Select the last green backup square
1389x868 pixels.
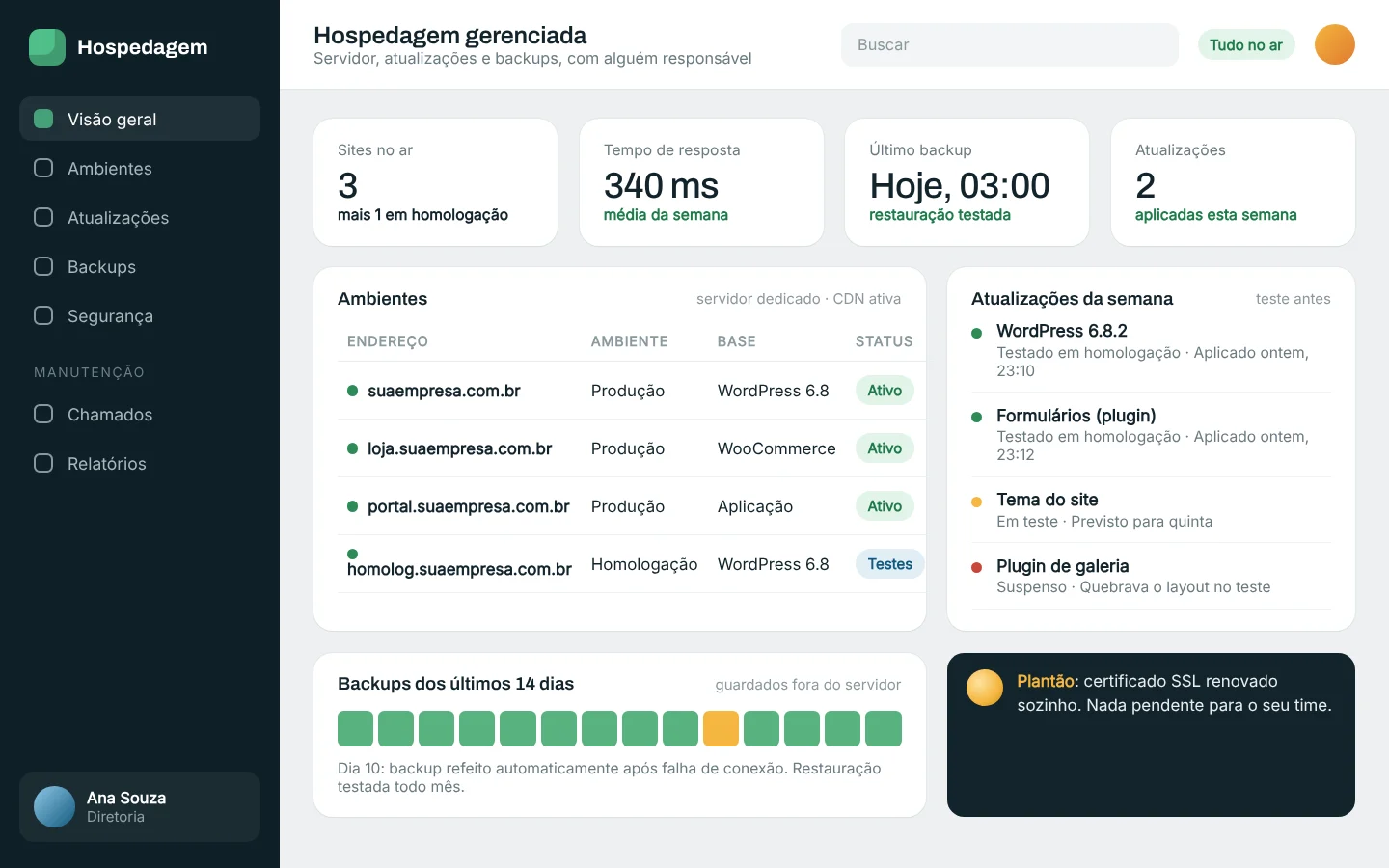pyautogui.click(x=884, y=728)
